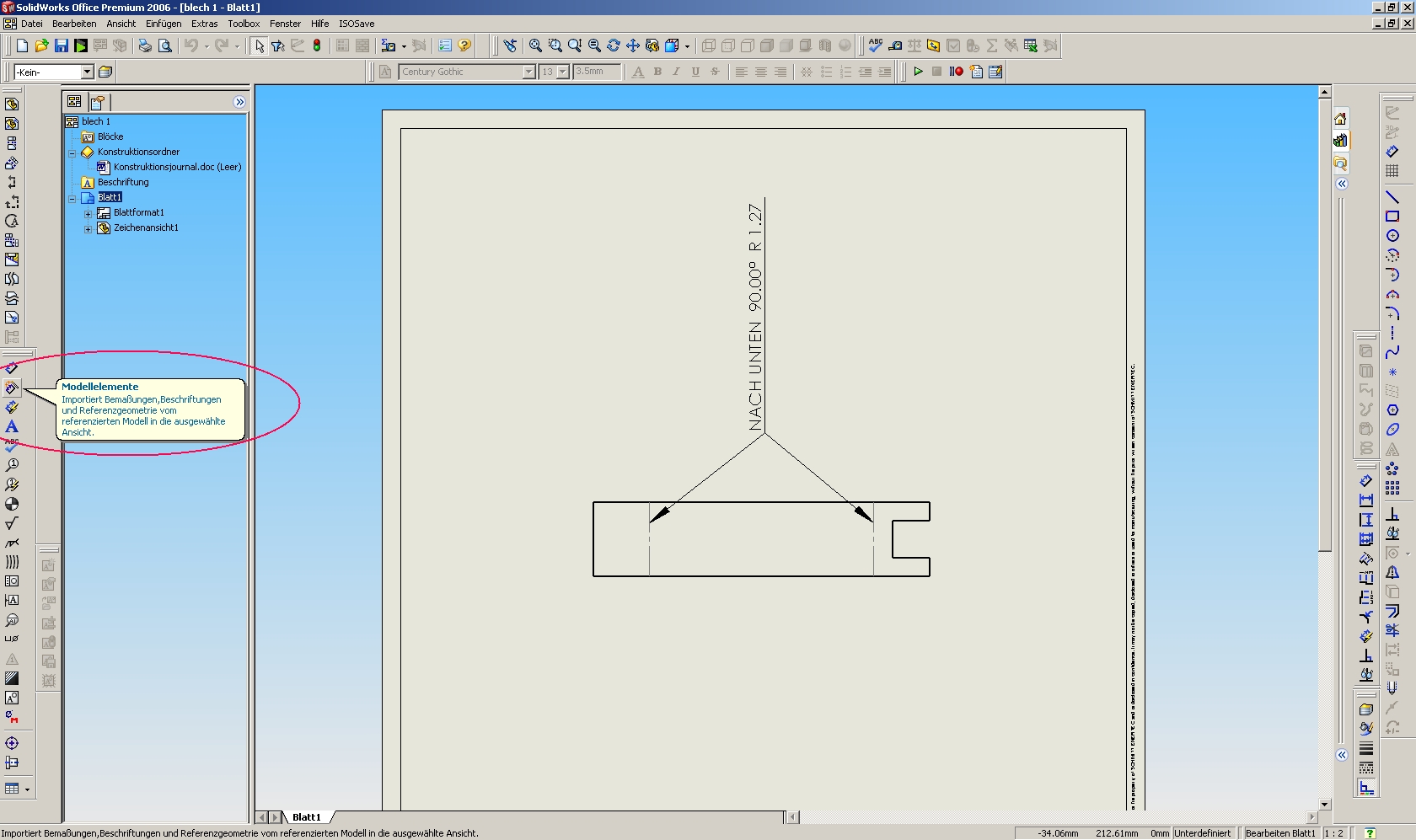
Task: Click the Circle sketch tool
Action: 1392,236
